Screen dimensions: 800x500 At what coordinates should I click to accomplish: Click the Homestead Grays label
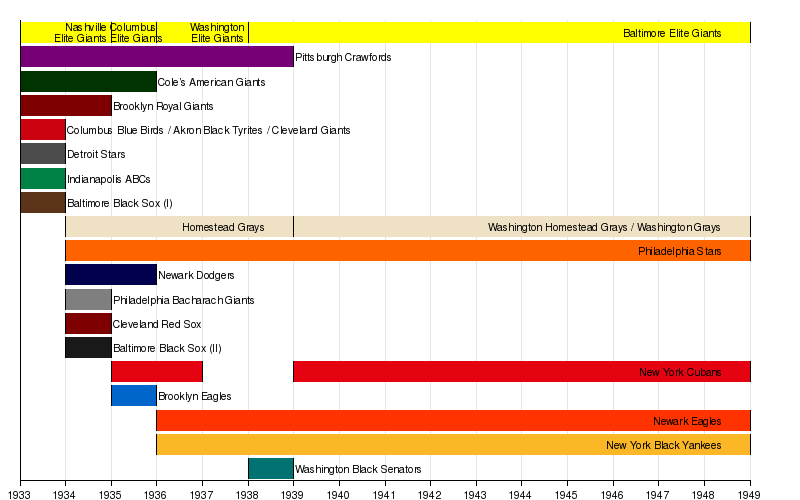coord(223,228)
